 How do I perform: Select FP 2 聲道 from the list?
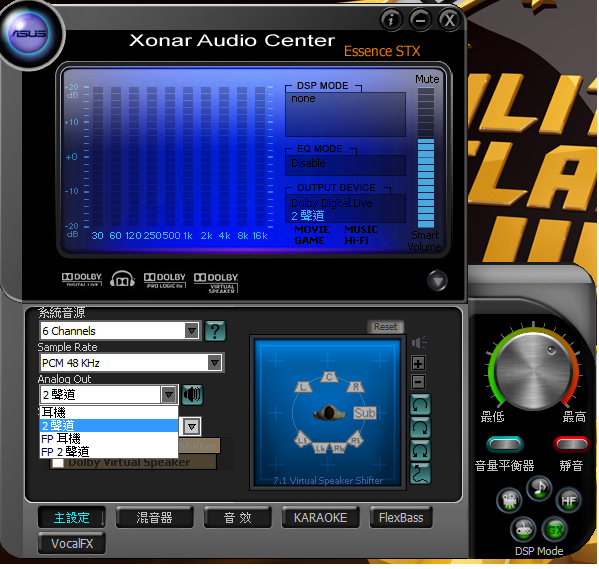pyautogui.click(x=109, y=452)
